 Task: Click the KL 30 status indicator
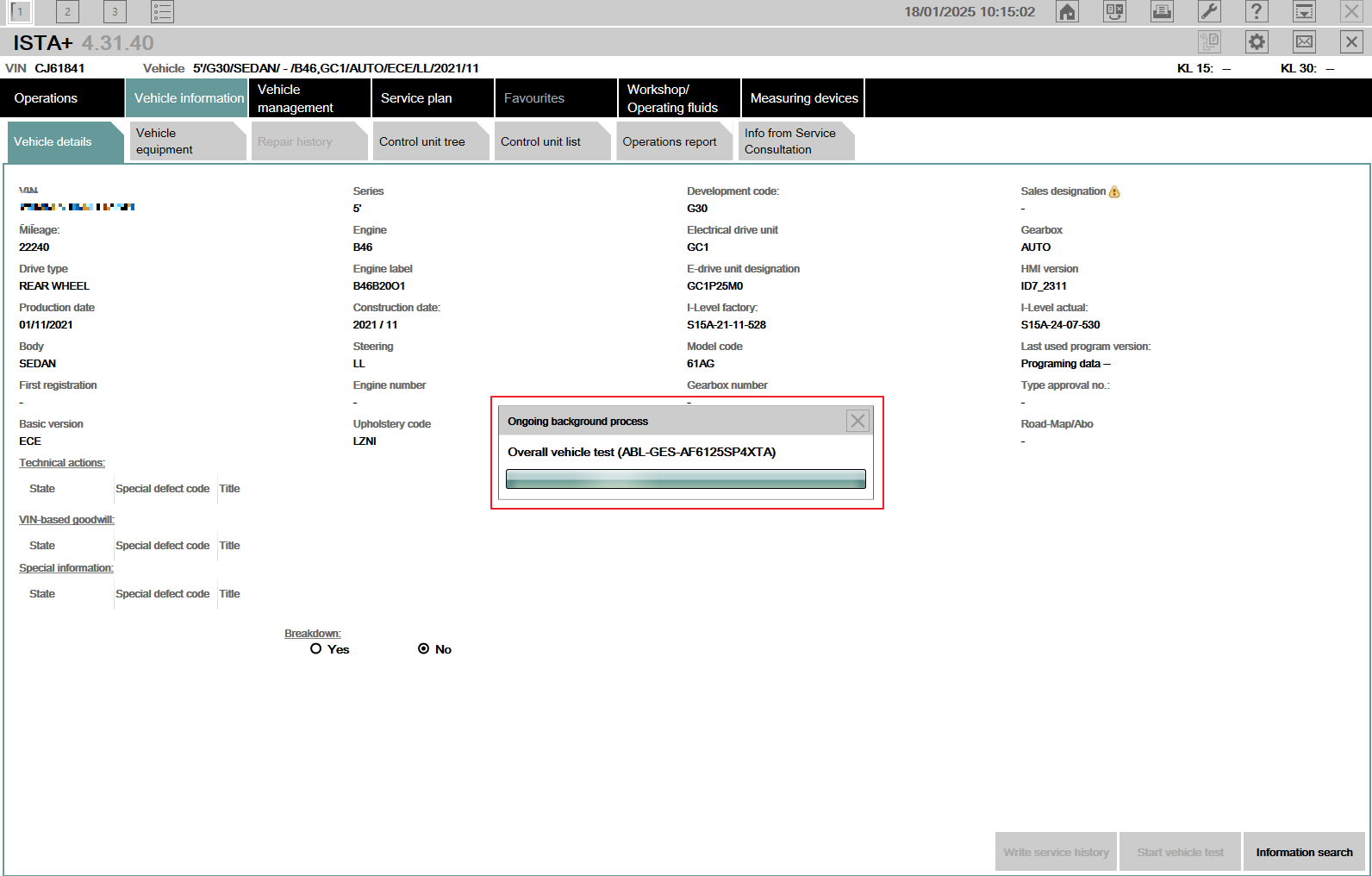tap(1307, 68)
